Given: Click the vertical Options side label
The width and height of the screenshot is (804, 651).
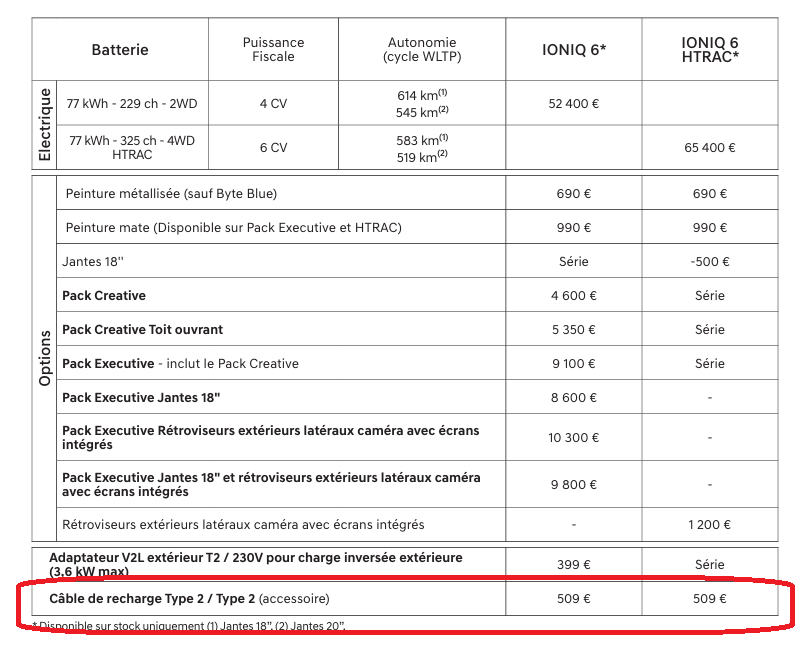Looking at the screenshot, I should [x=45, y=358].
